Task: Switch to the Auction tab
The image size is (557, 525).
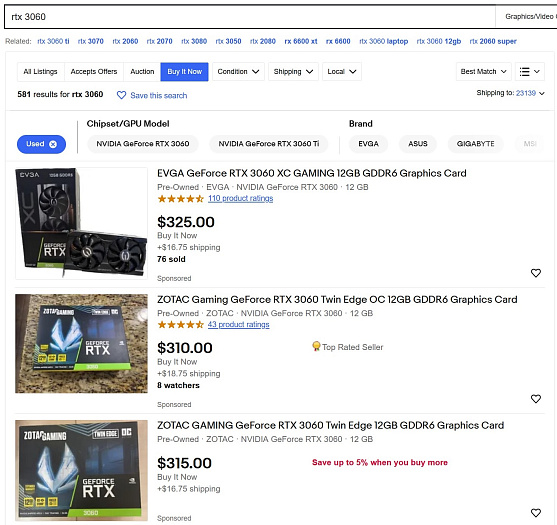Action: [142, 71]
